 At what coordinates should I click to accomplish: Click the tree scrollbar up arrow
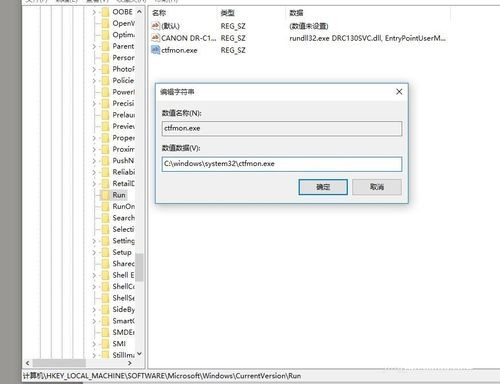coord(139,12)
